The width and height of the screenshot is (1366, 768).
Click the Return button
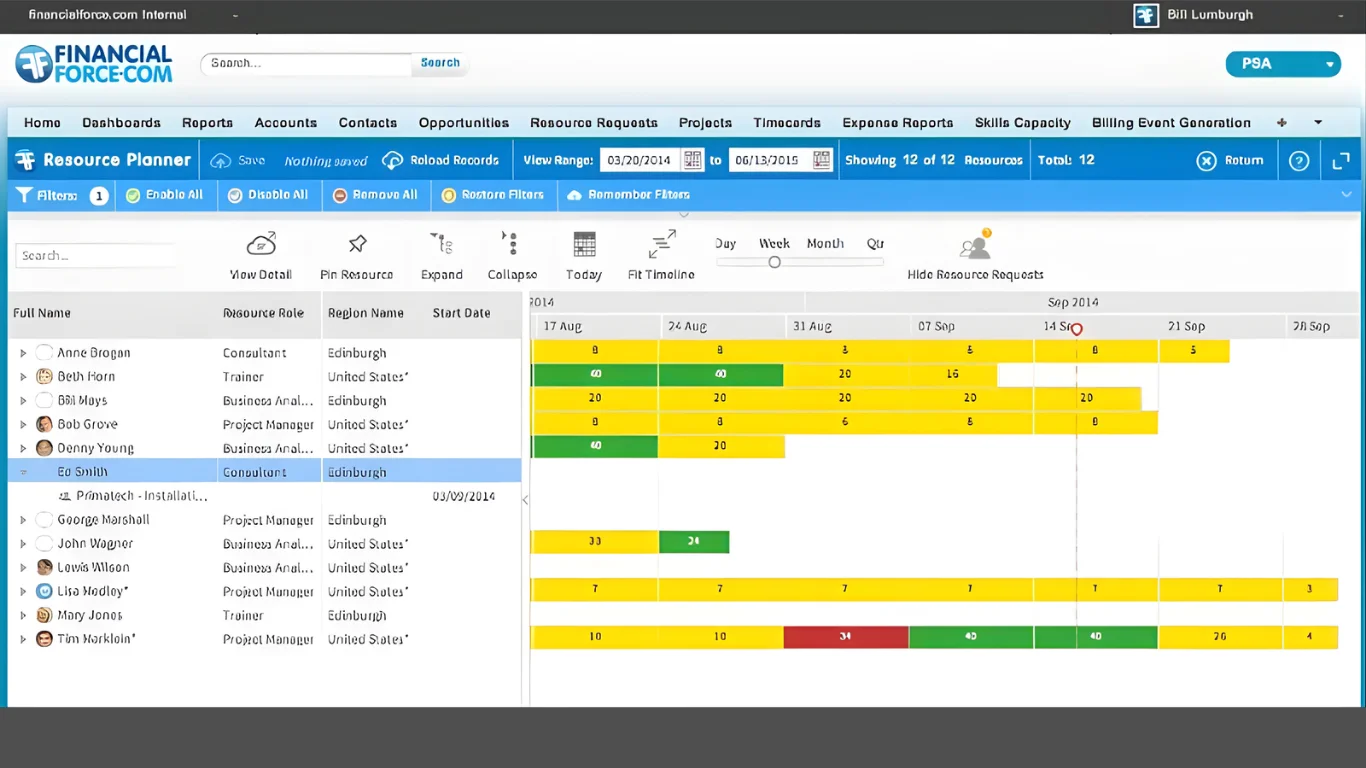(x=1229, y=160)
